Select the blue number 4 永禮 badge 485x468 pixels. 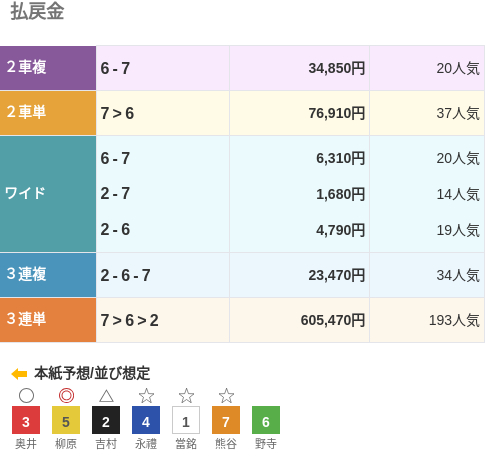point(146,420)
